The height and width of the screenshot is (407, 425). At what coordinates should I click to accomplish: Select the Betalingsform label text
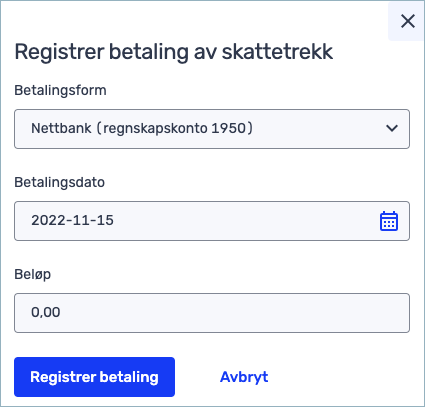pos(60,90)
